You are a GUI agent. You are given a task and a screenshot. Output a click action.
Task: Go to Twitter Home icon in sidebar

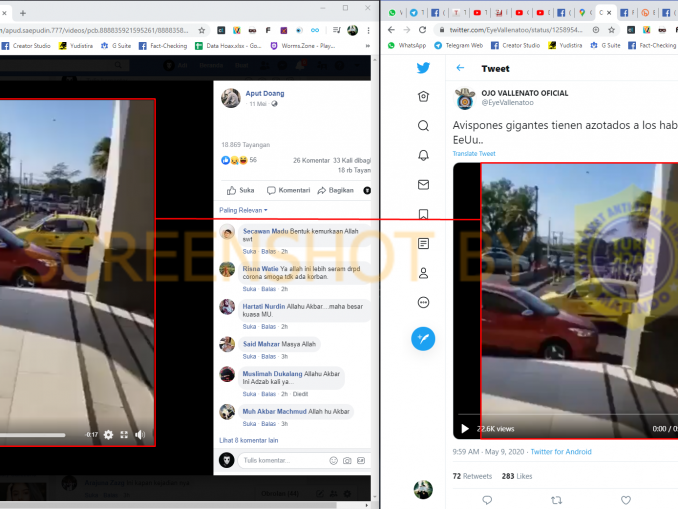[x=423, y=96]
